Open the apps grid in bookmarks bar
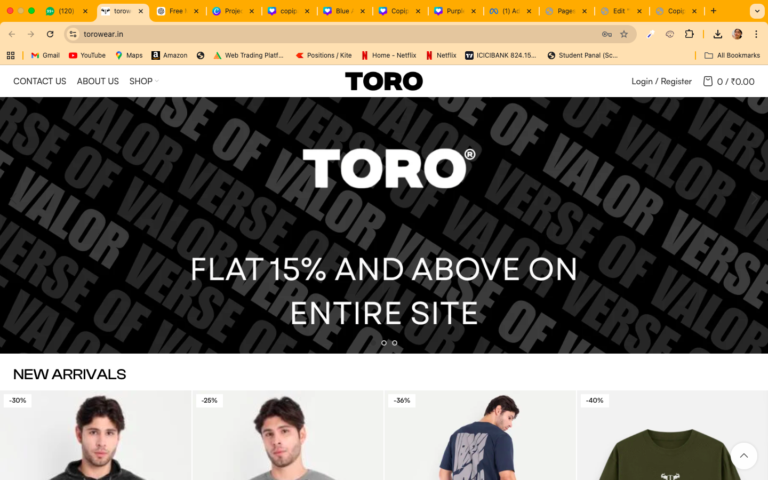Image resolution: width=768 pixels, height=480 pixels. [10, 55]
